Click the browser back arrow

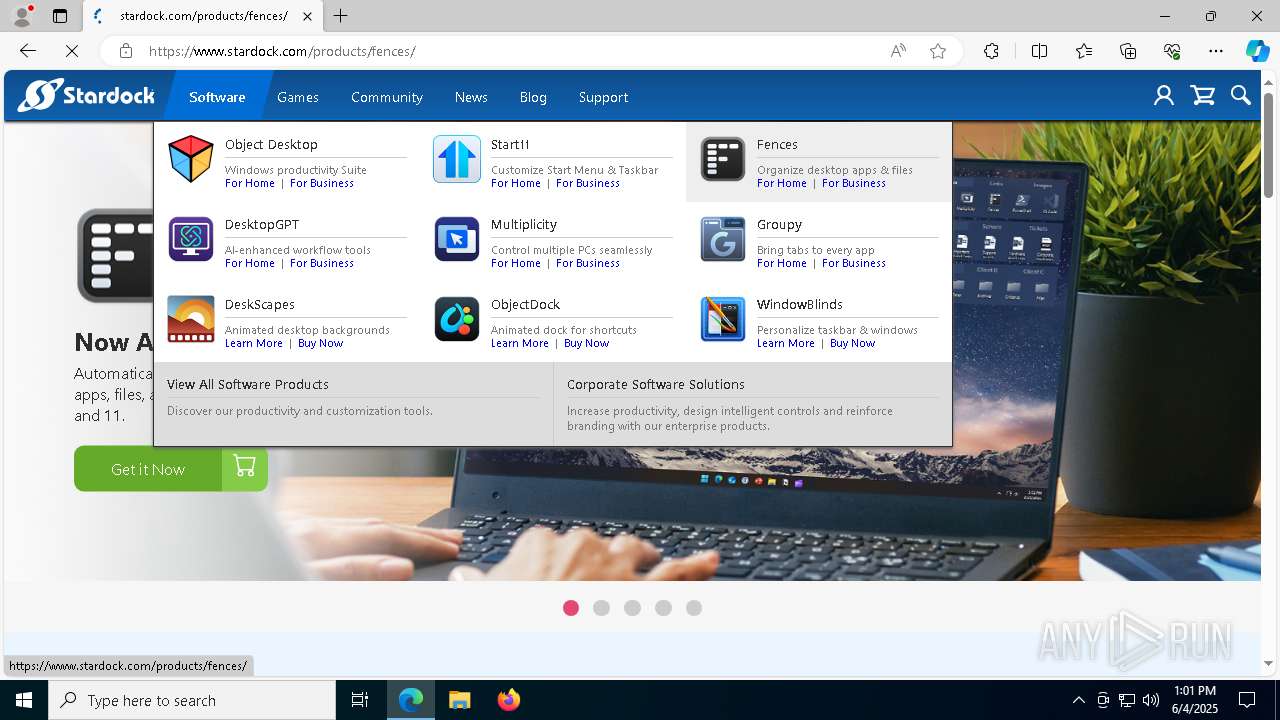coord(28,51)
